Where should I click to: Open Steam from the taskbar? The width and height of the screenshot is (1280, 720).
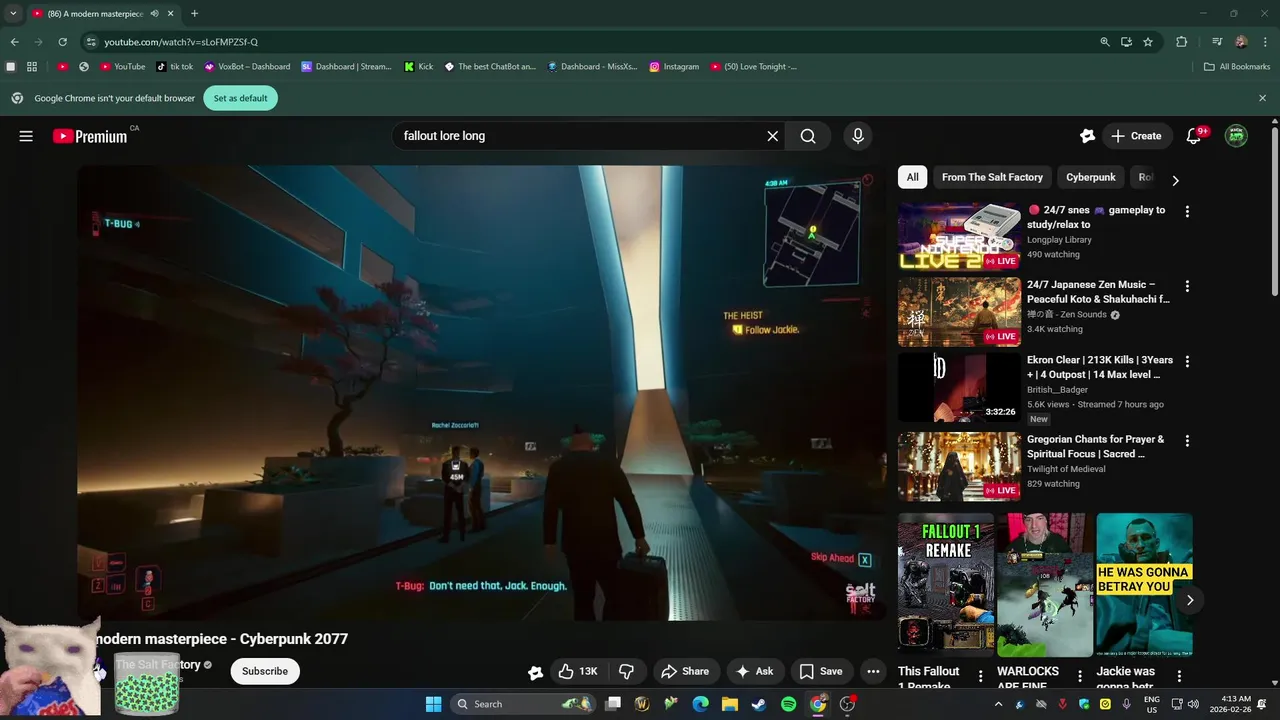click(759, 704)
